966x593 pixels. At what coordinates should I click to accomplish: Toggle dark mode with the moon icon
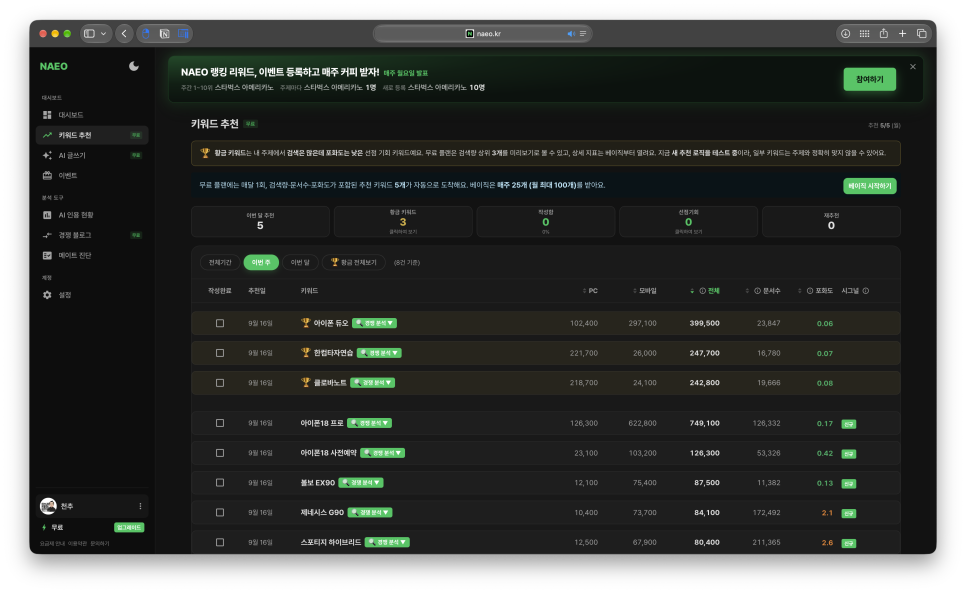[134, 66]
